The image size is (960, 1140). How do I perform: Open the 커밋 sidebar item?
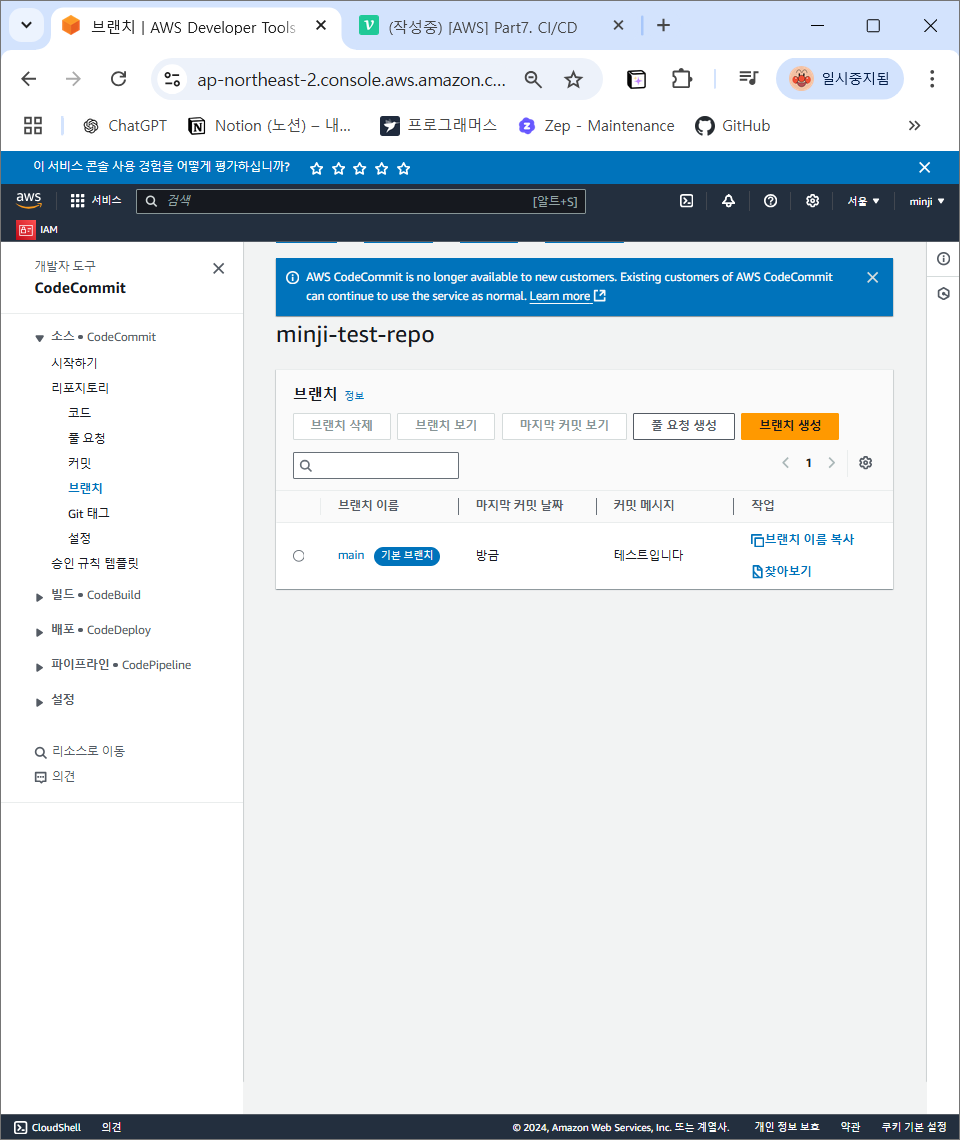(x=79, y=463)
